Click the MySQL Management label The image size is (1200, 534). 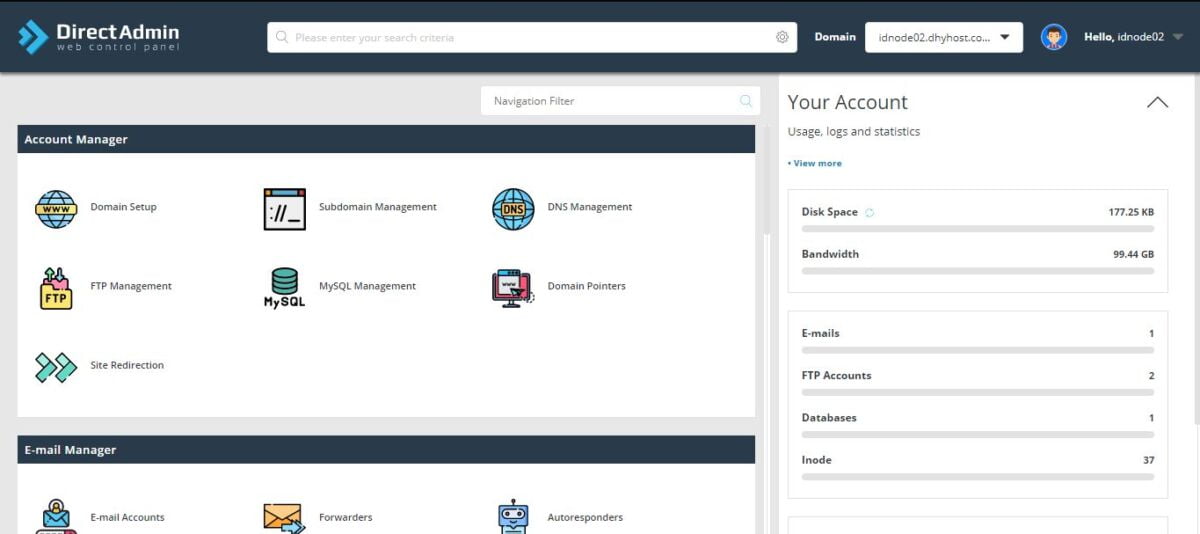click(x=367, y=286)
